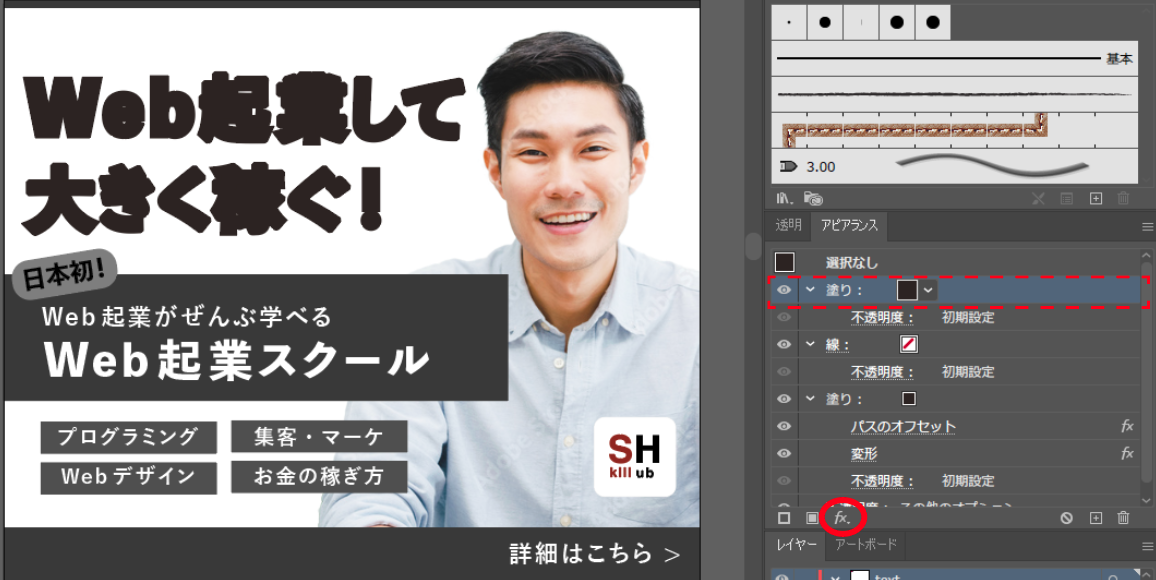Click fx icon on パスのオフセット row
The image size is (1156, 580).
coord(1127,426)
